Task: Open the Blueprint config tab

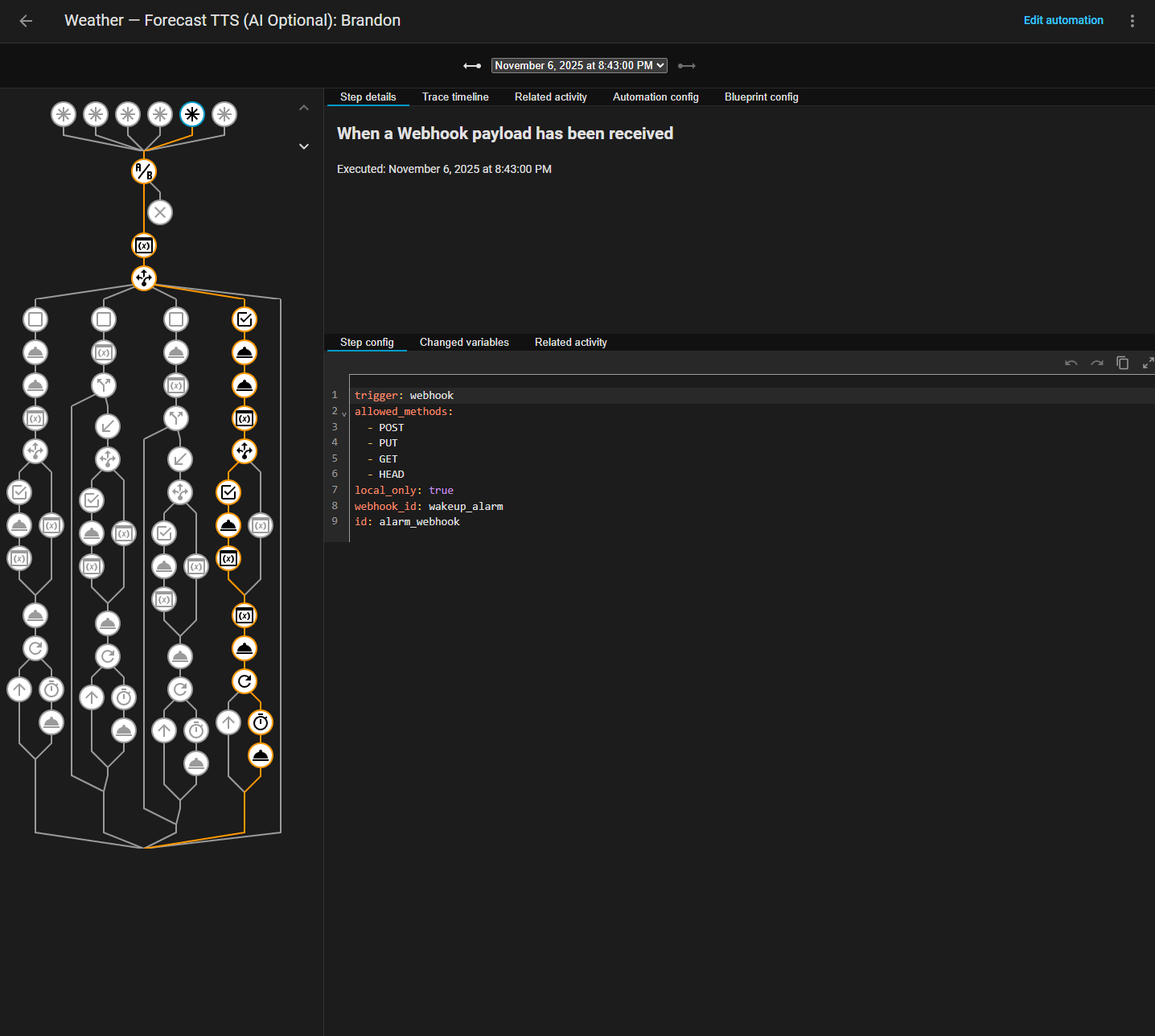Action: click(x=761, y=97)
